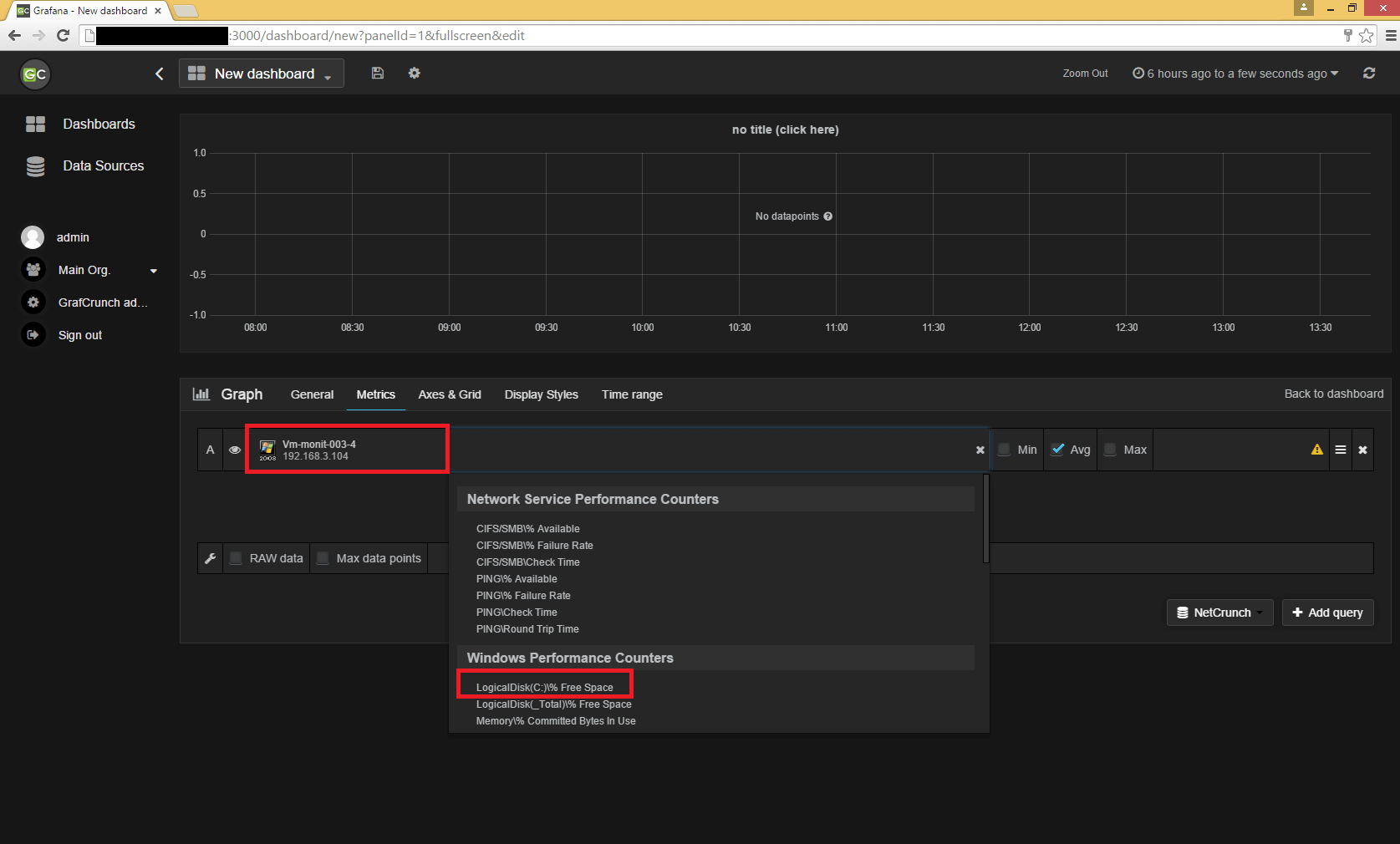Image resolution: width=1400 pixels, height=844 pixels.
Task: Collapse the side menu with the chevron arrow
Action: (x=160, y=74)
